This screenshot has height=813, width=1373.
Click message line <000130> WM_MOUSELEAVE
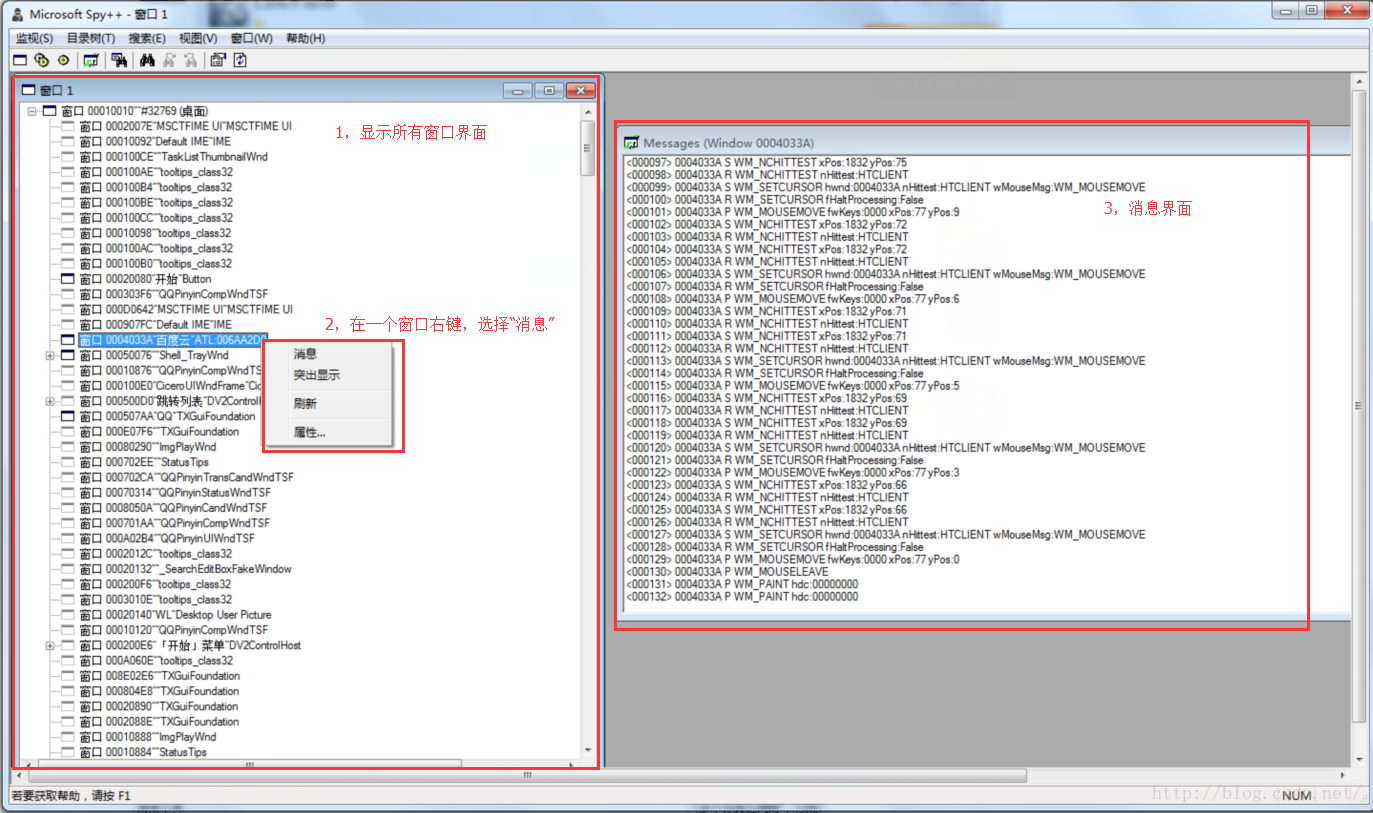coord(727,572)
